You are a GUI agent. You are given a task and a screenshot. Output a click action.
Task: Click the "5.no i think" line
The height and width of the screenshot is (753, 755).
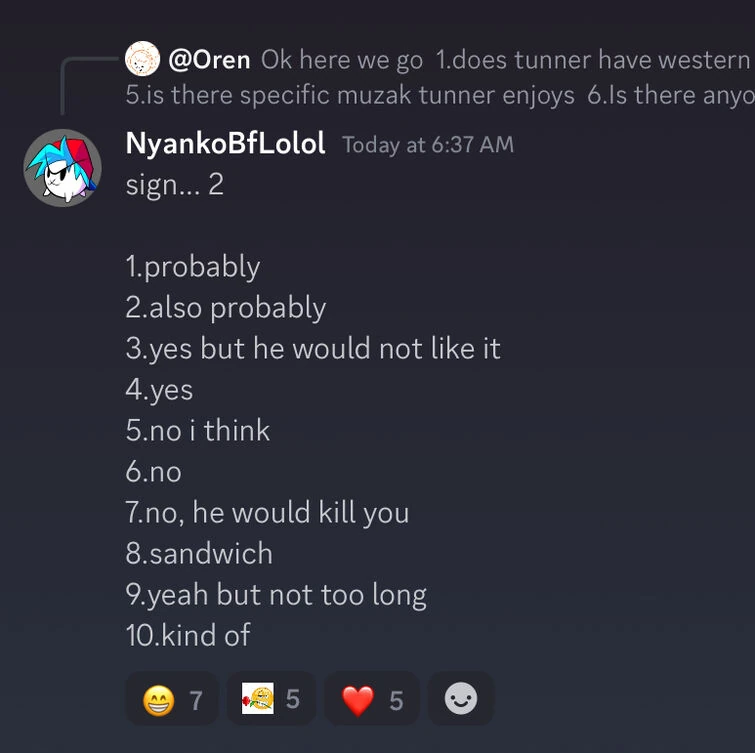197,431
